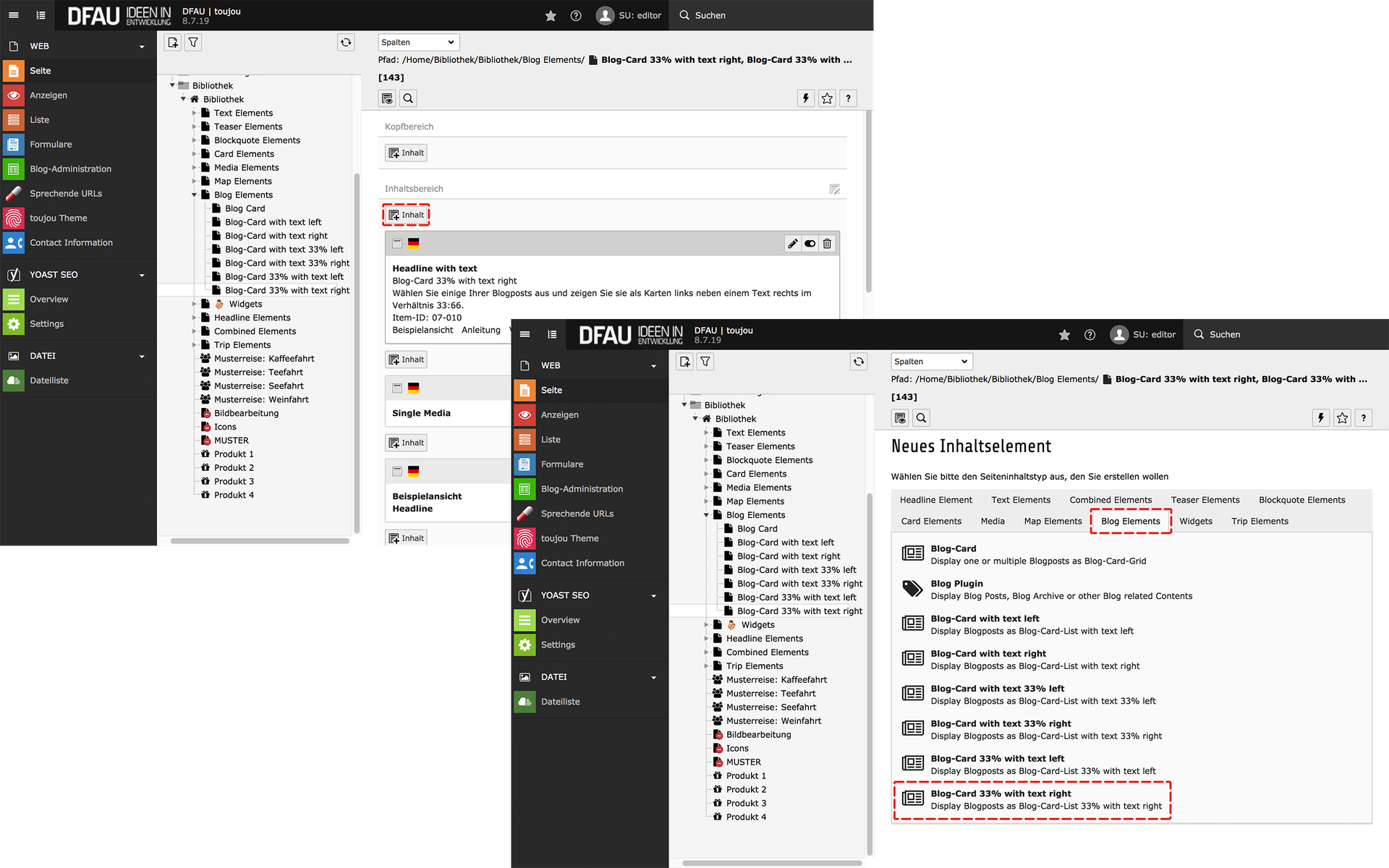
Task: Refresh the upper page tree
Action: 346,43
